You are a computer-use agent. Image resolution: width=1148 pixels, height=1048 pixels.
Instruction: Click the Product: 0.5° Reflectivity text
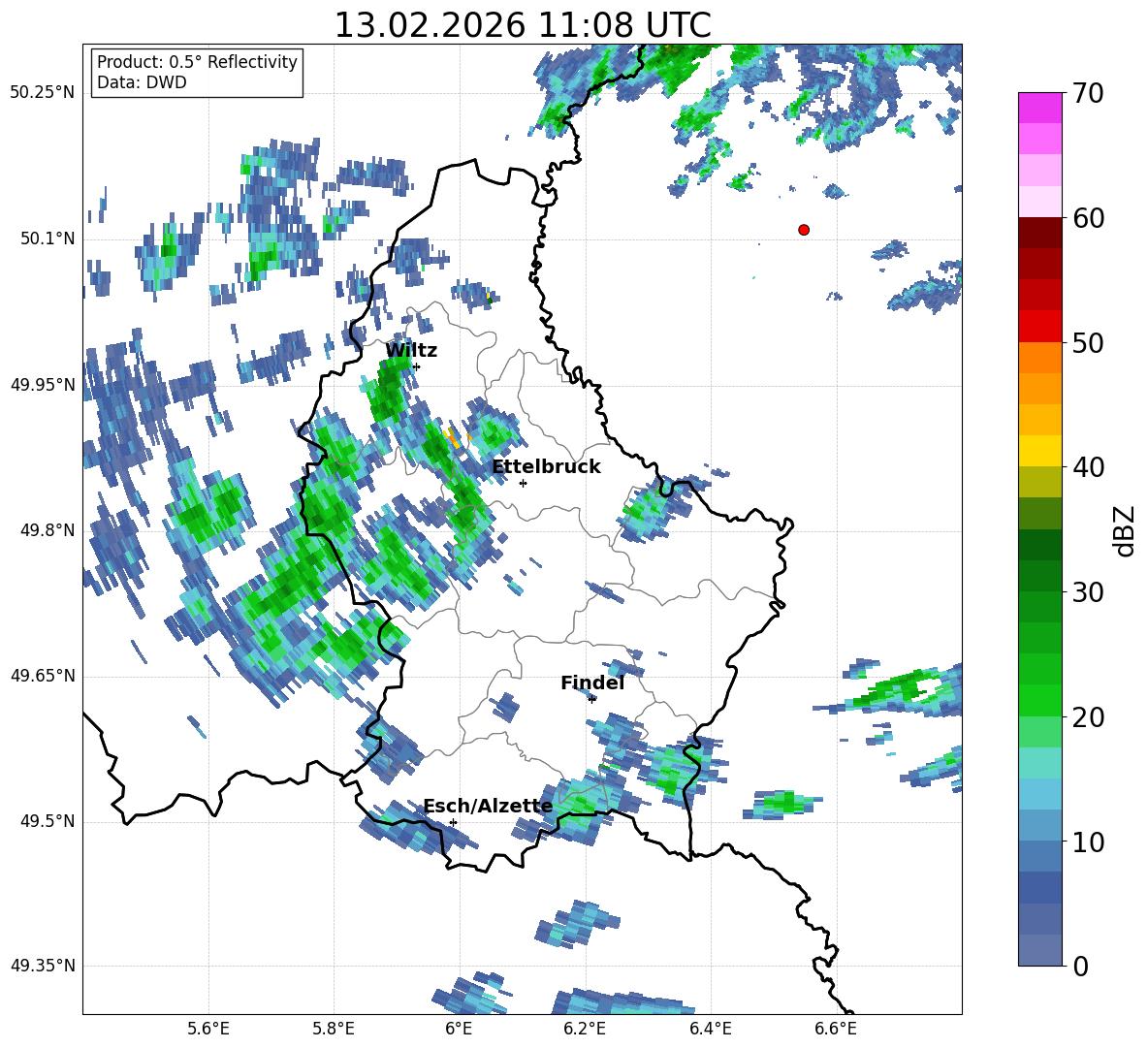pyautogui.click(x=197, y=61)
